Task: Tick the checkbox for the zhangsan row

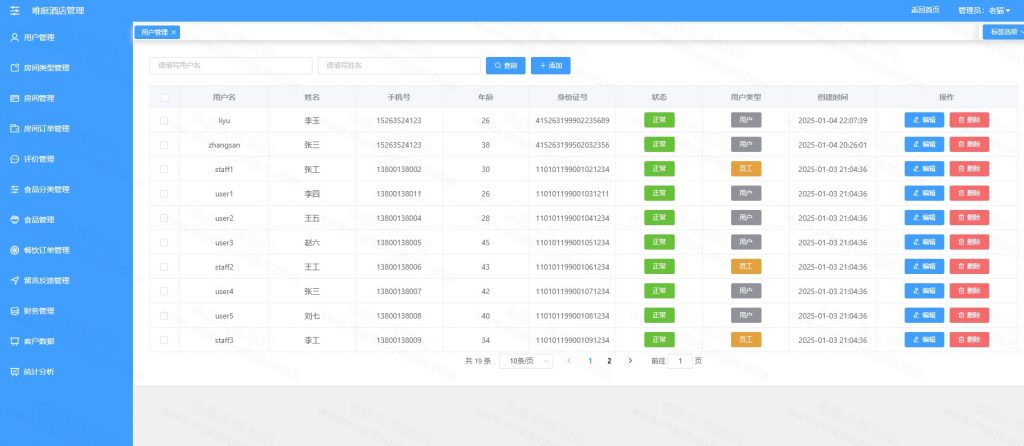Action: coord(164,145)
